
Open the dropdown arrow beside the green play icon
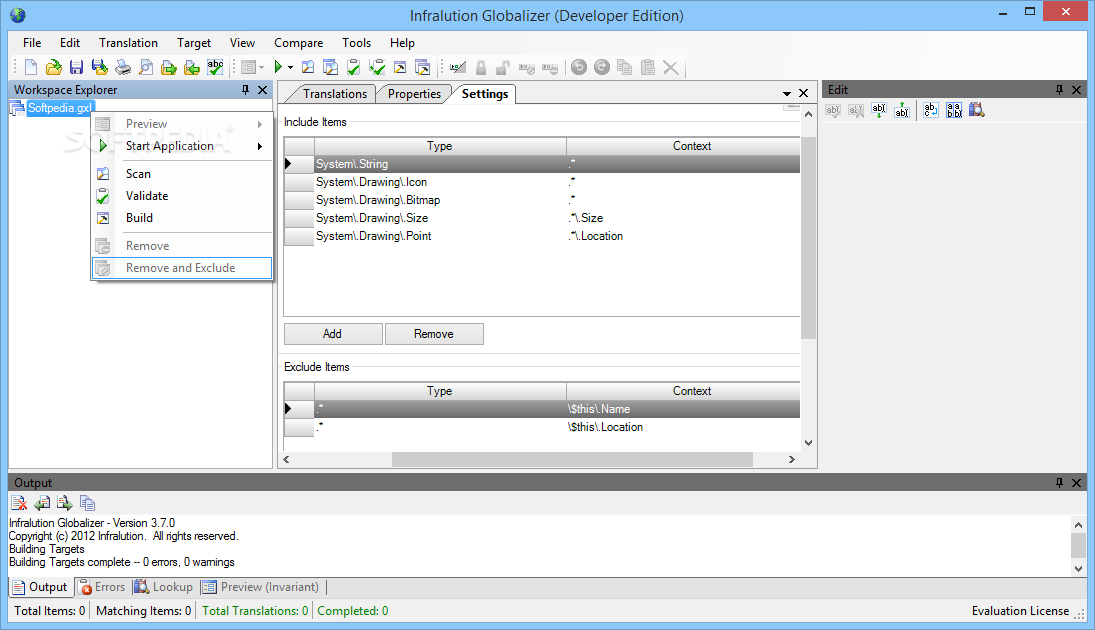(291, 68)
